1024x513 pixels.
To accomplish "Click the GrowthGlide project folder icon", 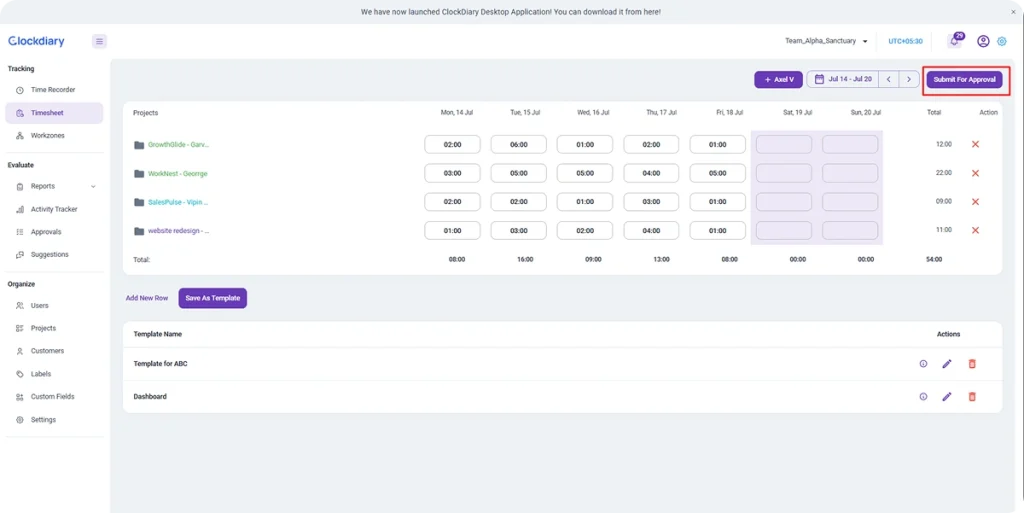I will pos(139,145).
